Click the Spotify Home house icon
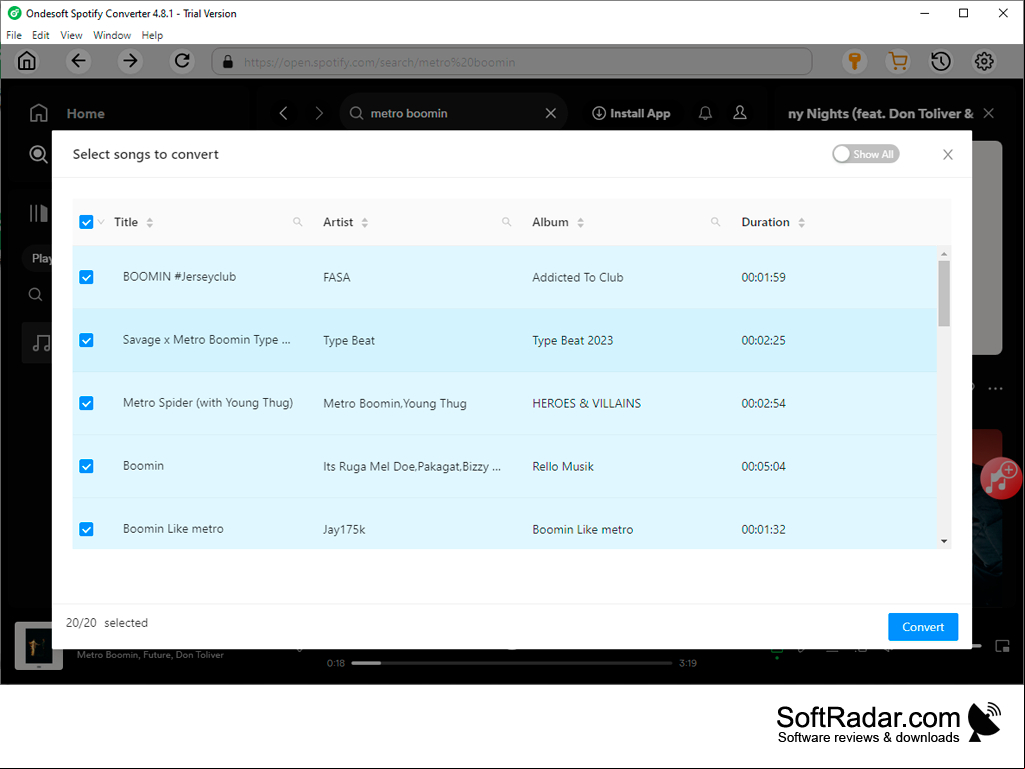The image size is (1025, 769). tap(39, 113)
